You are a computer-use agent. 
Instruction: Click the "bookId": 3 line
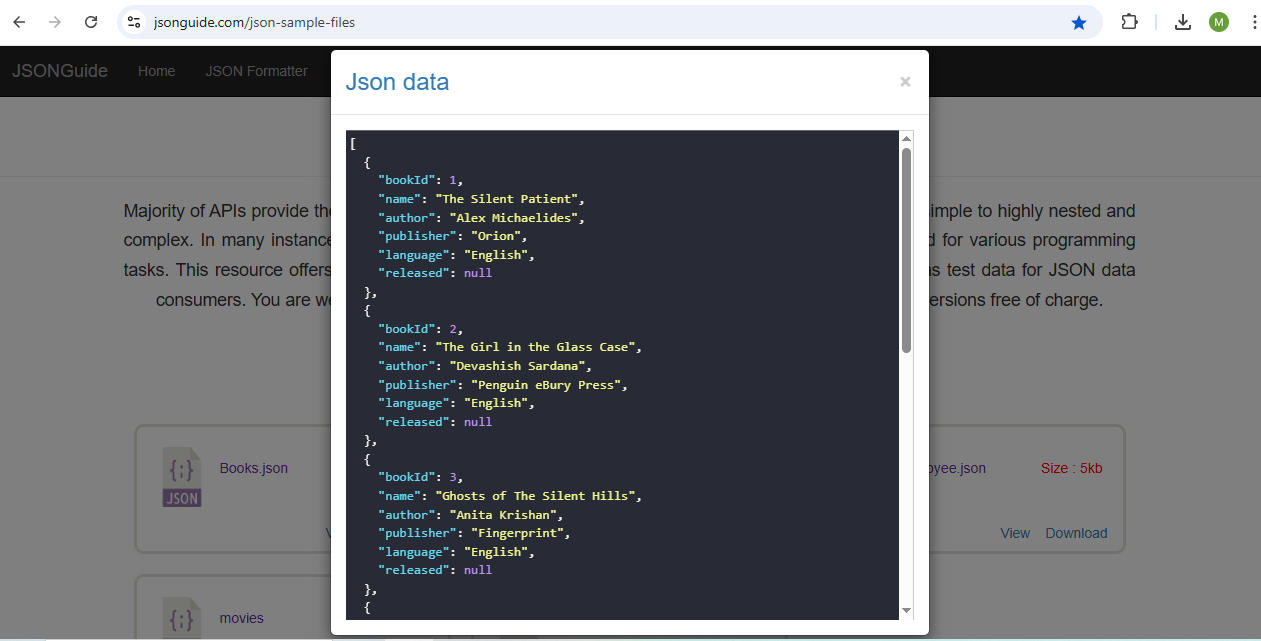pyautogui.click(x=420, y=477)
